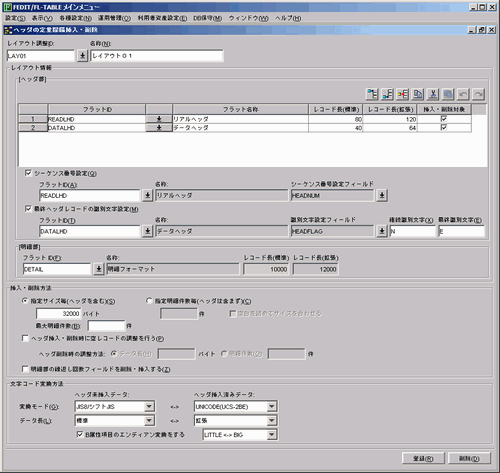Open ウィンドウ(W) menu
This screenshot has height=473, width=500.
(x=248, y=18)
